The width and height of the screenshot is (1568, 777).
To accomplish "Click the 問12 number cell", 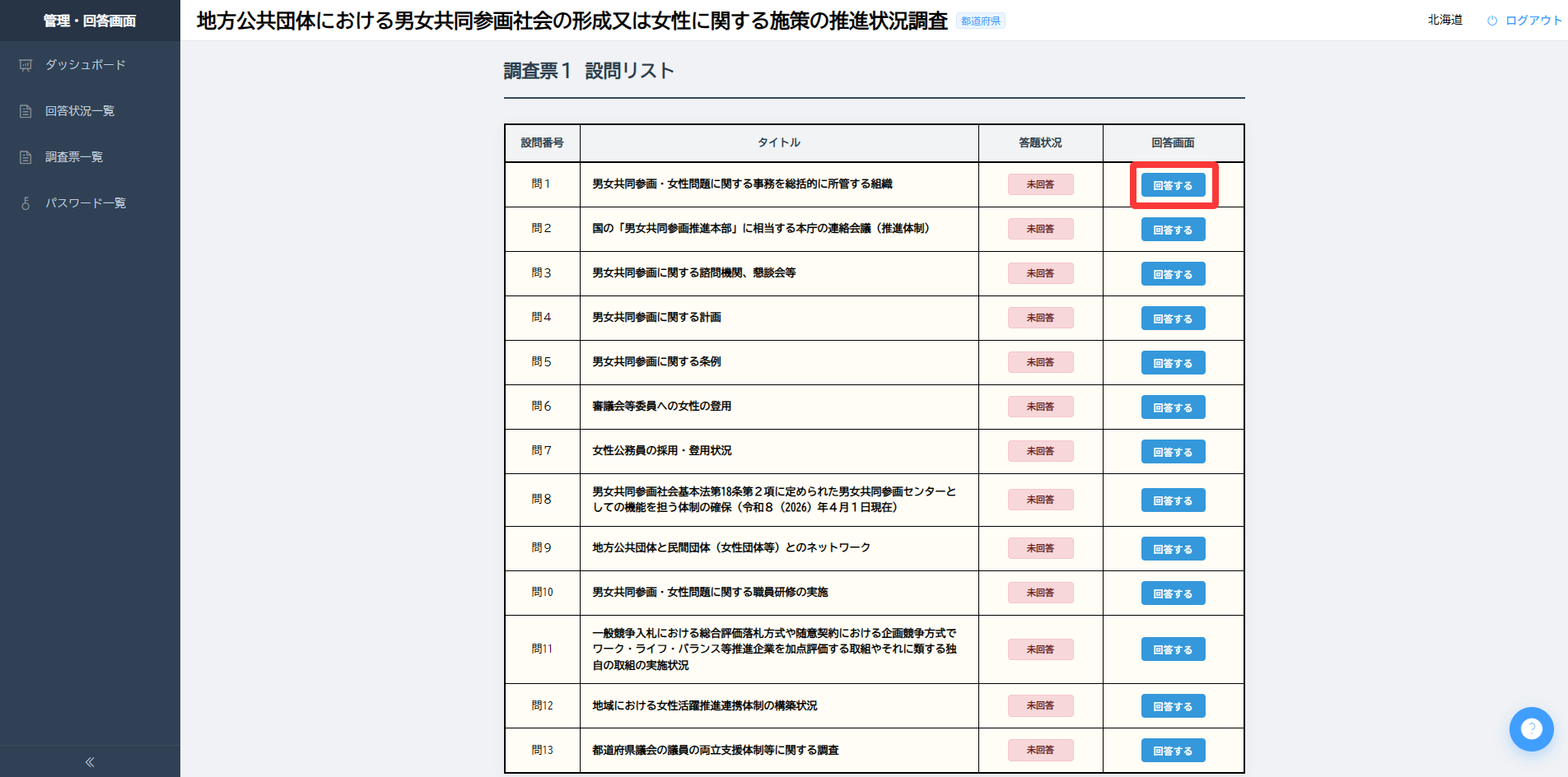I will click(x=542, y=705).
